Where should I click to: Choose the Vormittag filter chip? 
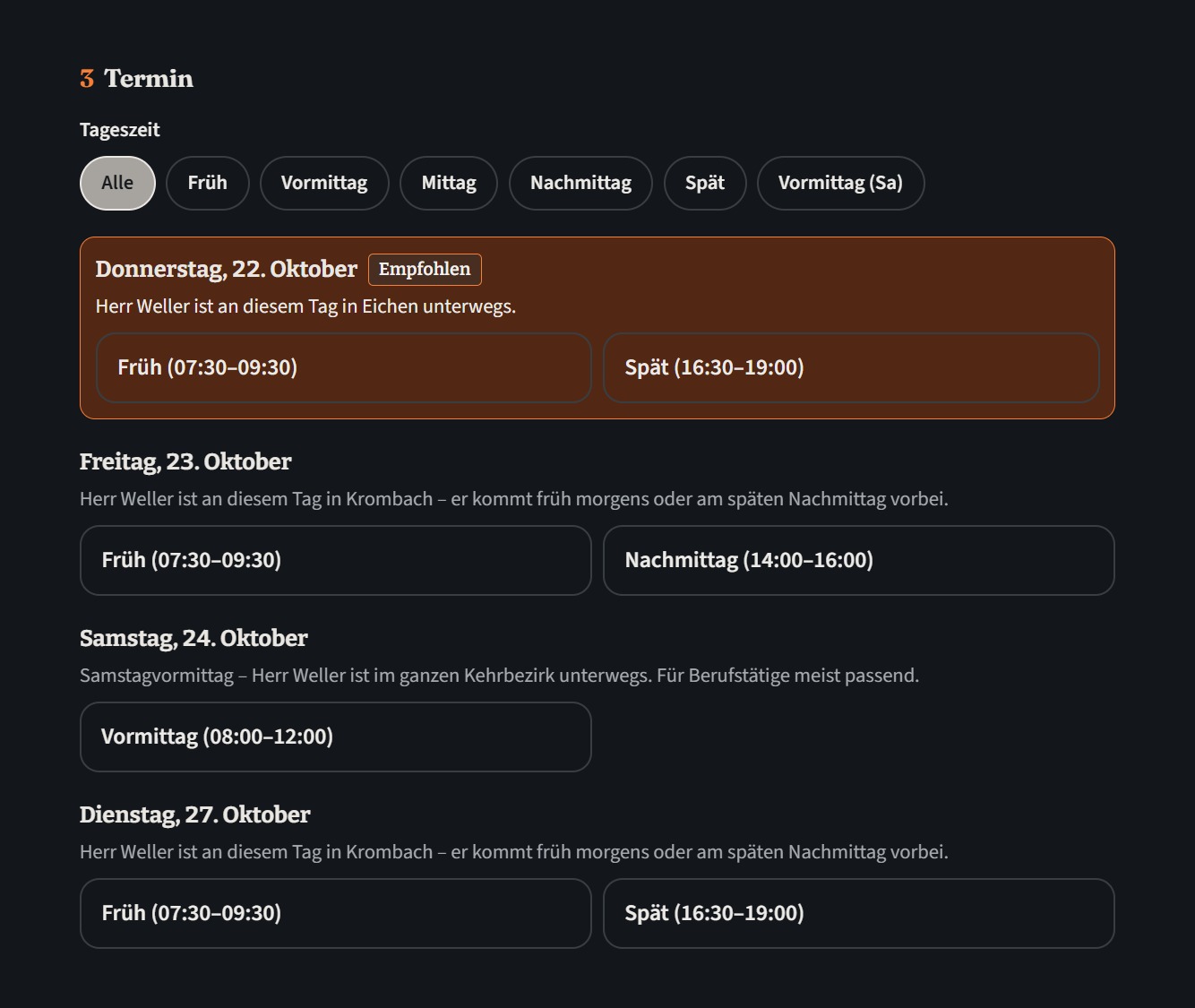pyautogui.click(x=324, y=183)
